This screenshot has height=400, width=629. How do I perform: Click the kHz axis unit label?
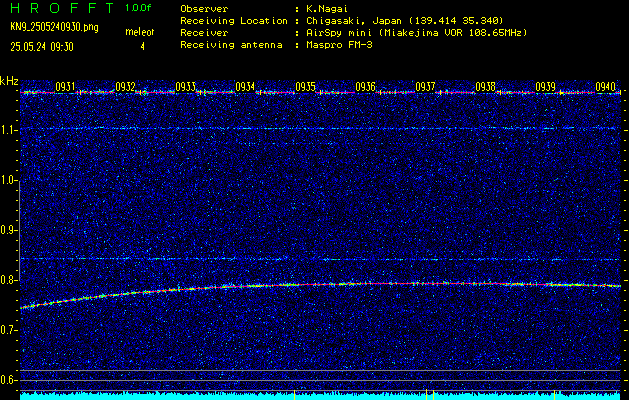pyautogui.click(x=9, y=81)
